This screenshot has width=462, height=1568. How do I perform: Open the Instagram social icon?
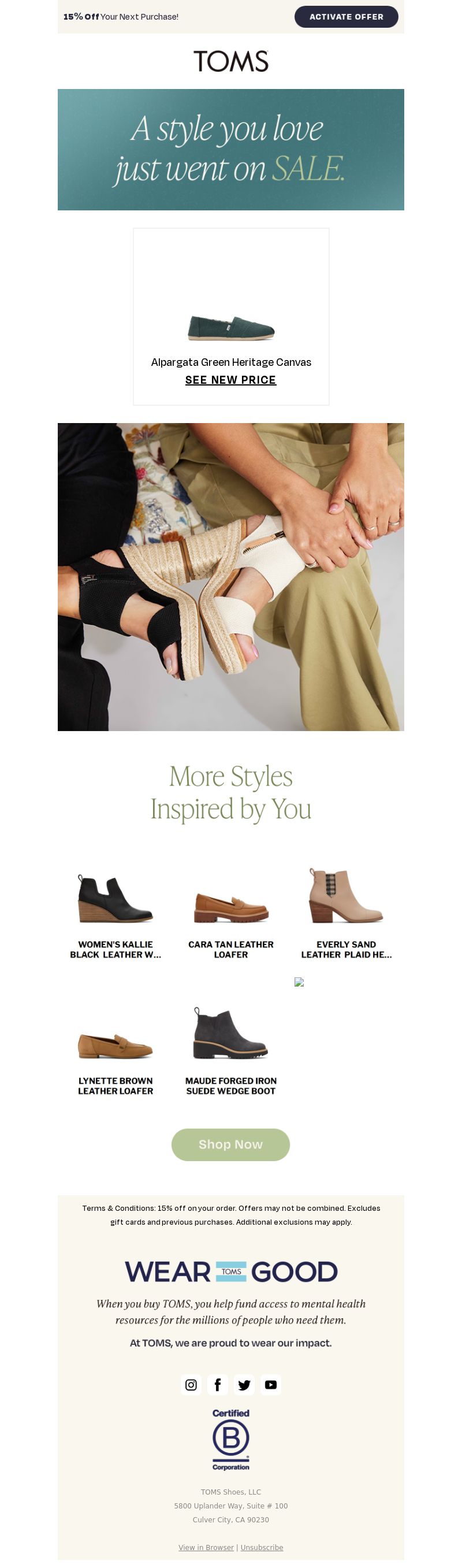point(191,1385)
